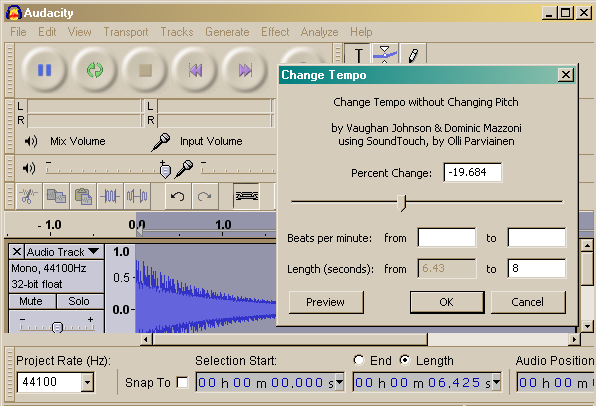Open the Selection Start time format dropdown
596x406 pixels.
[339, 382]
